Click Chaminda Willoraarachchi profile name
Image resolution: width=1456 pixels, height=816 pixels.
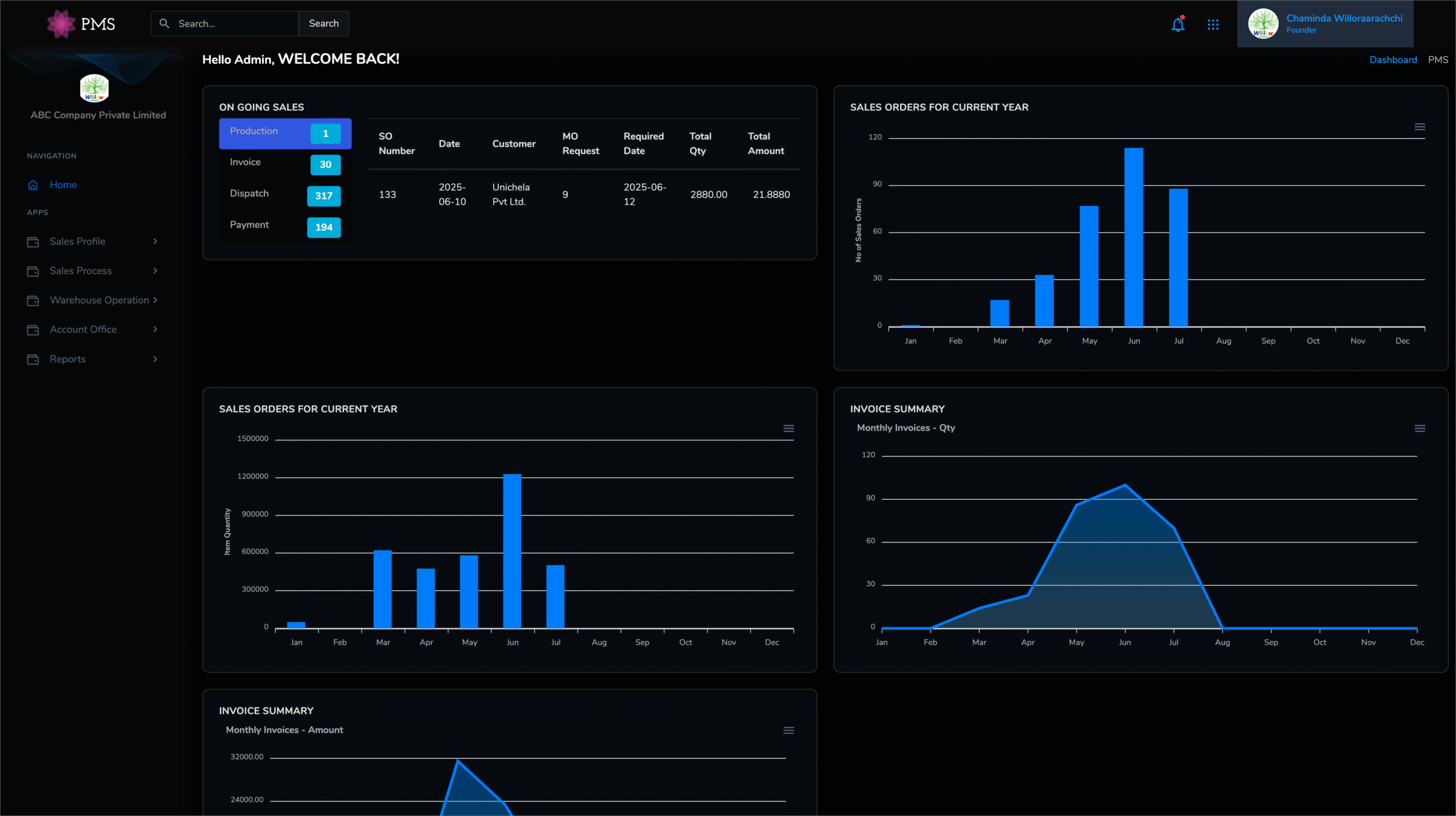(x=1345, y=18)
